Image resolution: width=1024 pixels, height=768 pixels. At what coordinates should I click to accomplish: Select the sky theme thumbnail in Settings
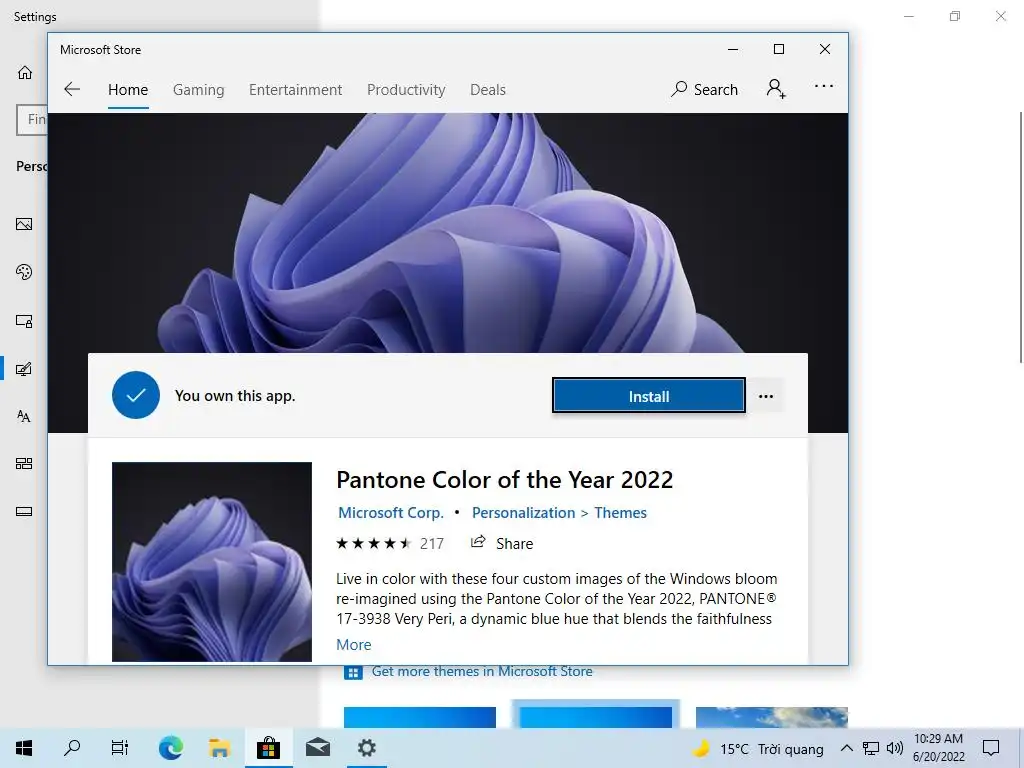click(x=771, y=716)
